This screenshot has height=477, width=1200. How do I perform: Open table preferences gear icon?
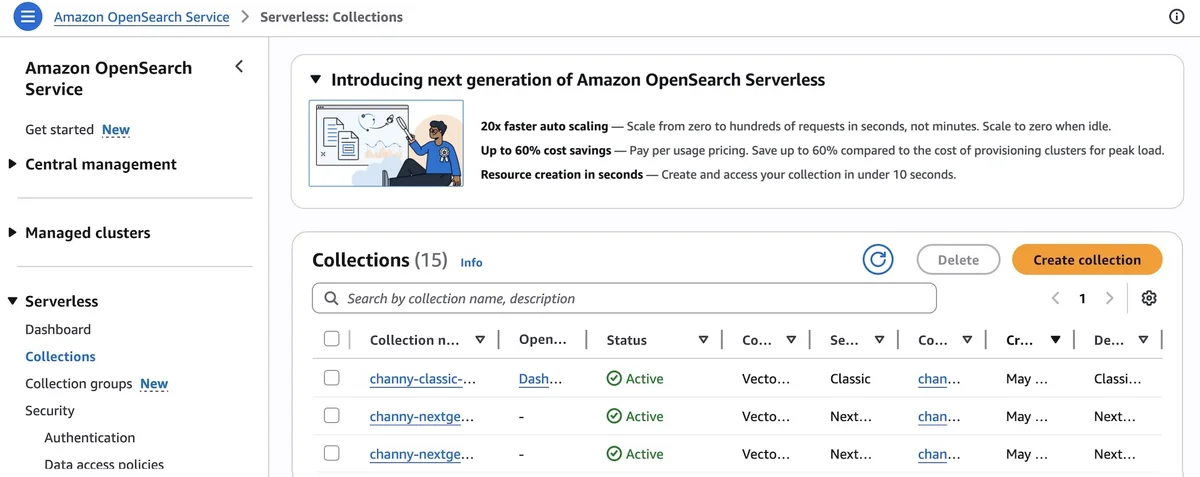click(1149, 298)
